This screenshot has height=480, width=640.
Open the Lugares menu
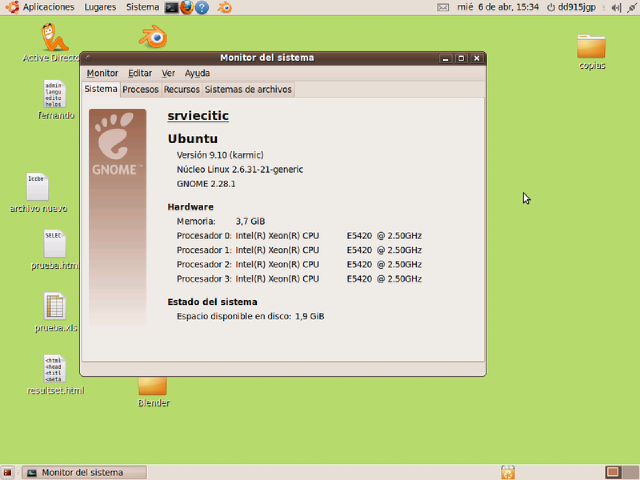click(x=100, y=7)
